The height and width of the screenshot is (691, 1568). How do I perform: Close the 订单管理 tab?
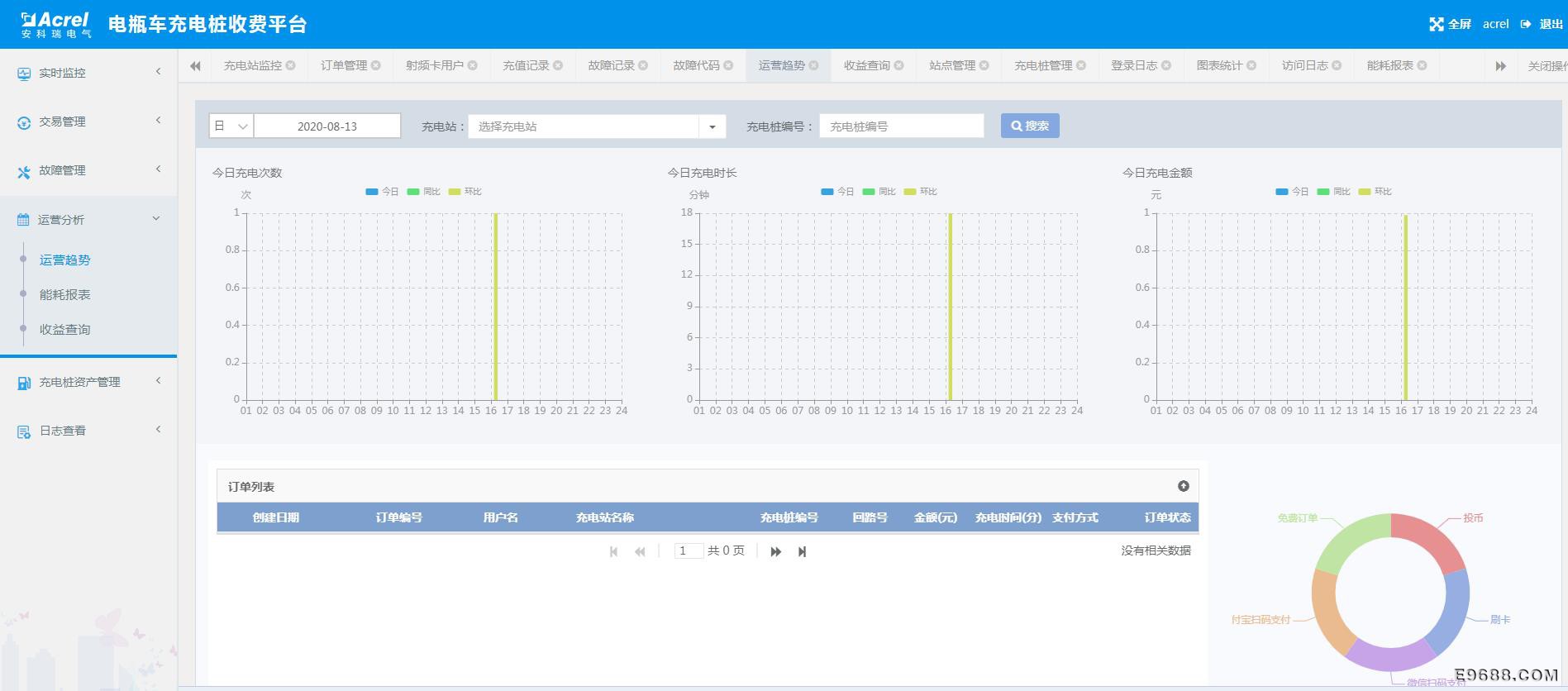click(x=376, y=65)
